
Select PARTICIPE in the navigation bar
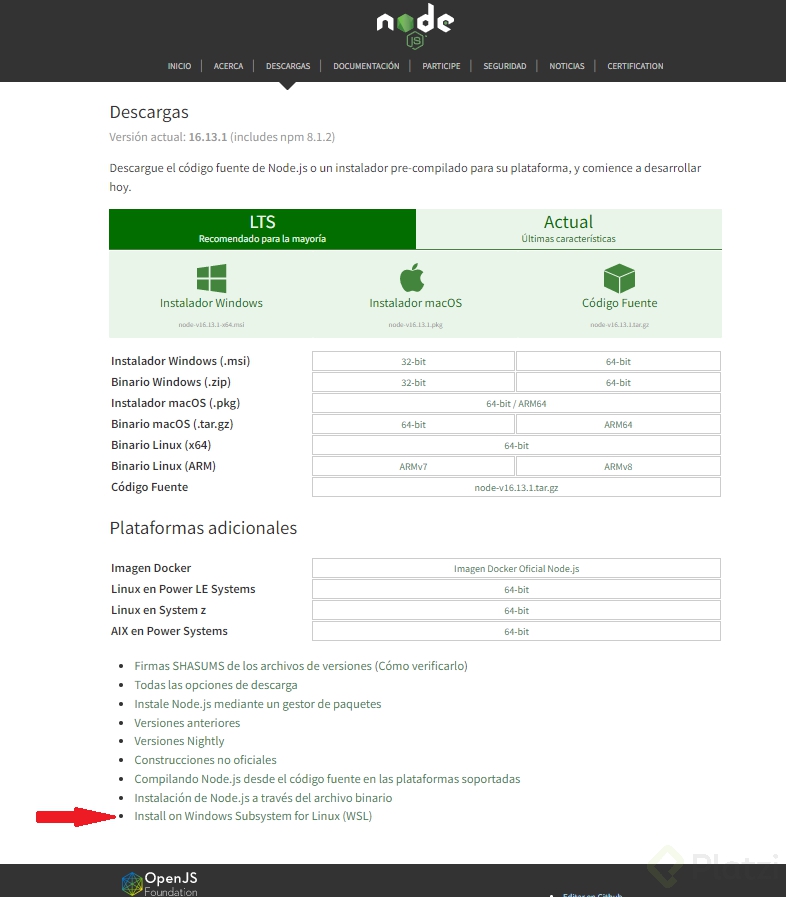click(441, 66)
